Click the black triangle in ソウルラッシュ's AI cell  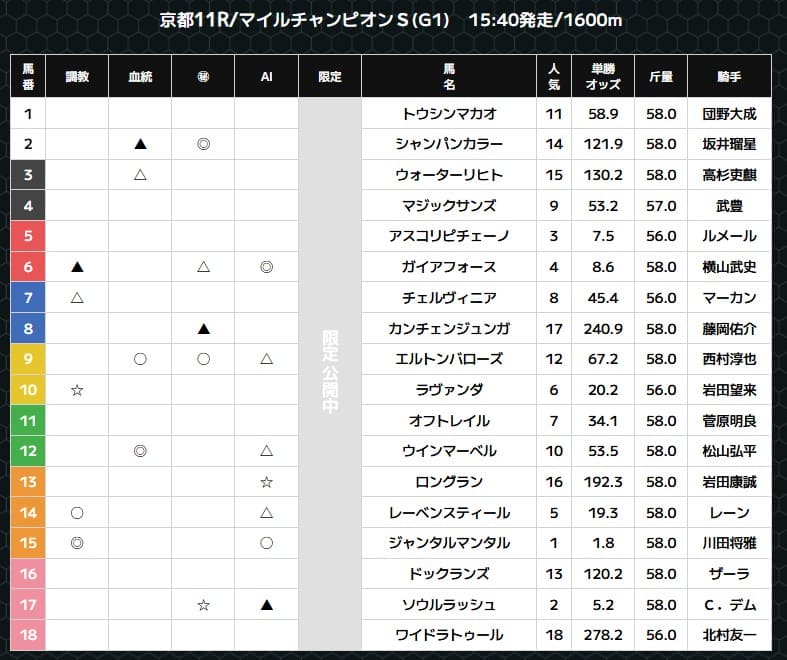point(266,605)
